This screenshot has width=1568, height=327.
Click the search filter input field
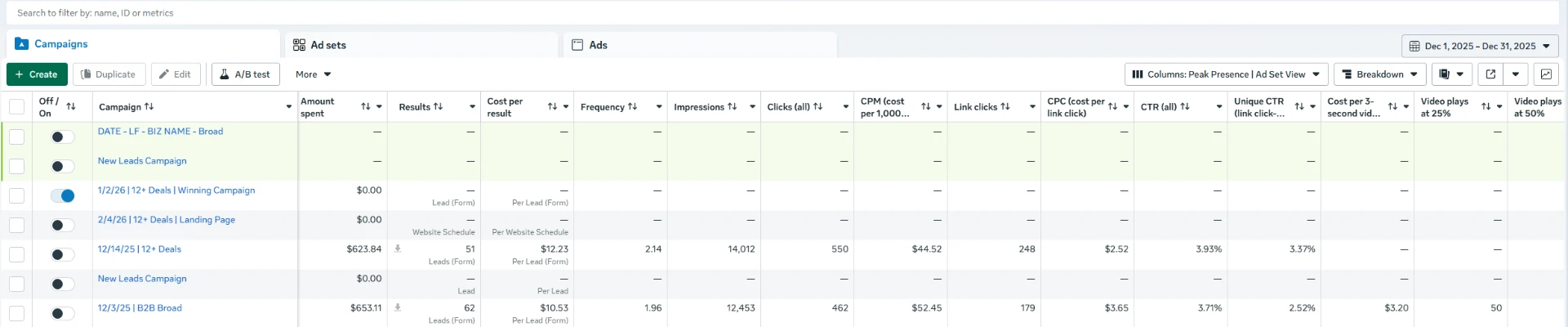point(784,13)
